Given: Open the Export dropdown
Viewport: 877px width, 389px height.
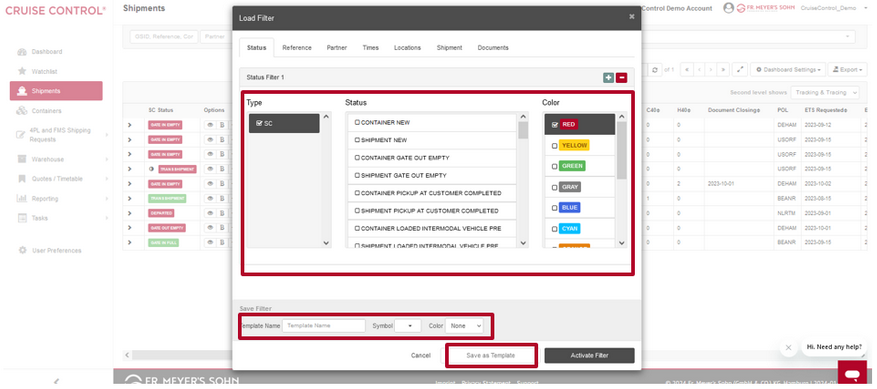Looking at the screenshot, I should point(847,70).
